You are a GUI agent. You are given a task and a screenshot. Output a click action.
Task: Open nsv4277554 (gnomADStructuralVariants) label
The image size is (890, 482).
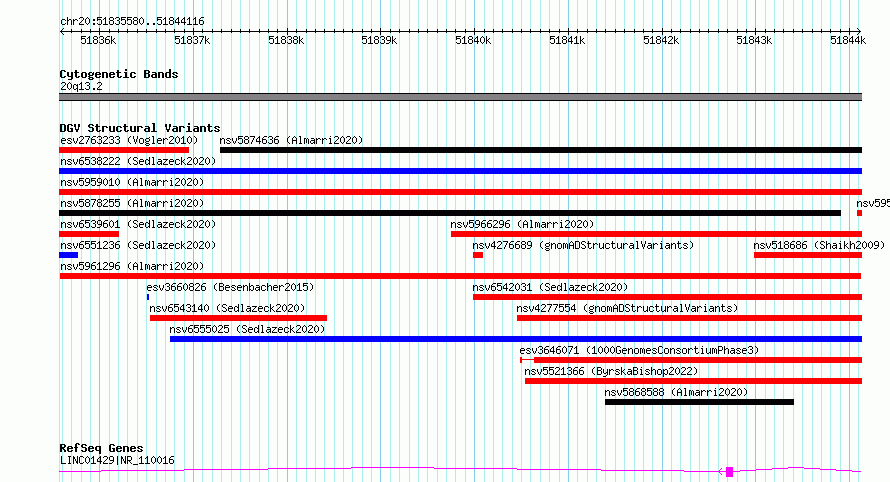point(627,308)
